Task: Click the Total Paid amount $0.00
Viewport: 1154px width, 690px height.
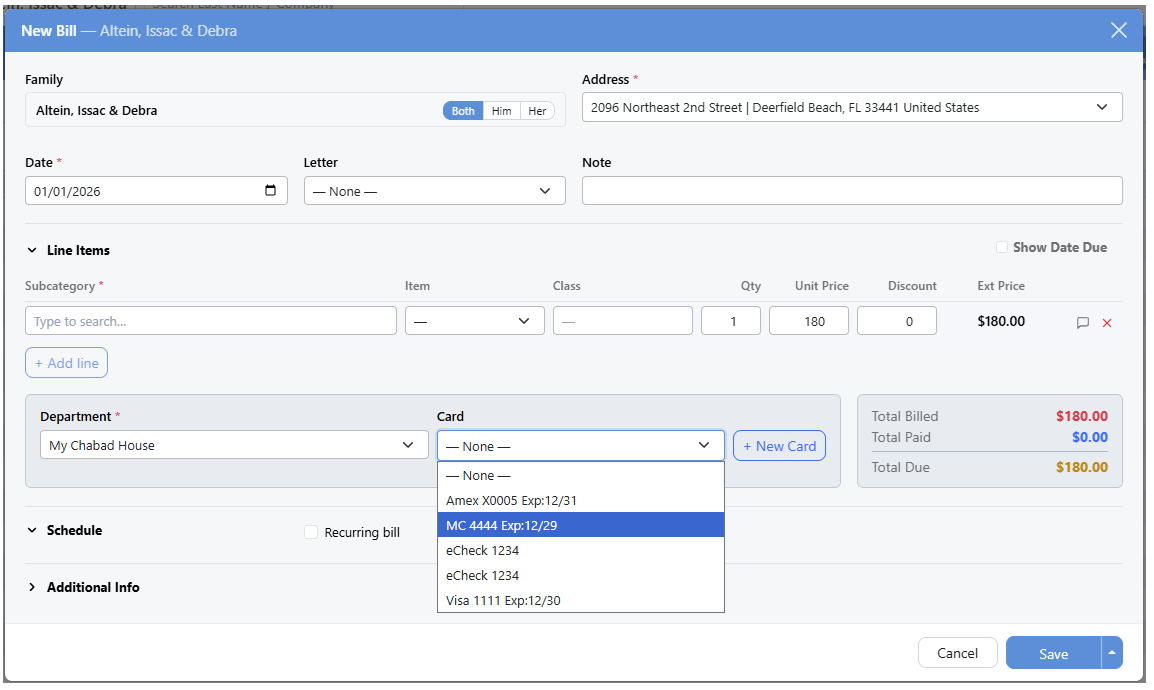Action: click(1089, 437)
